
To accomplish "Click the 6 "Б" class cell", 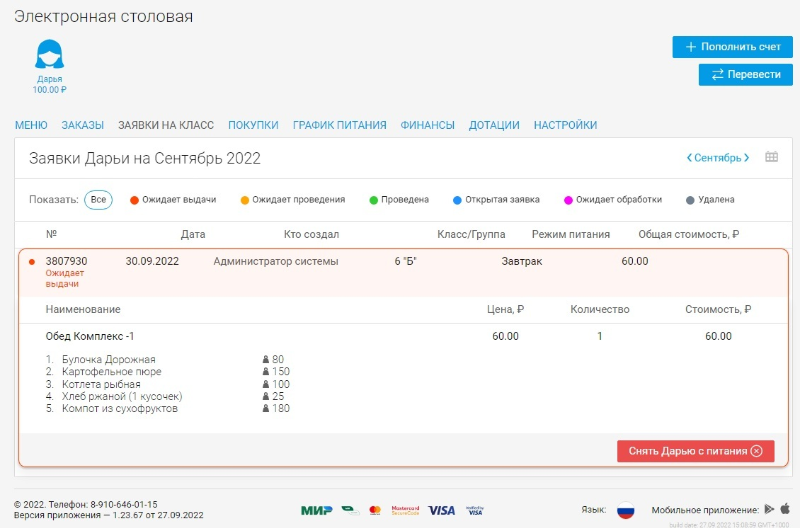I will 406,262.
